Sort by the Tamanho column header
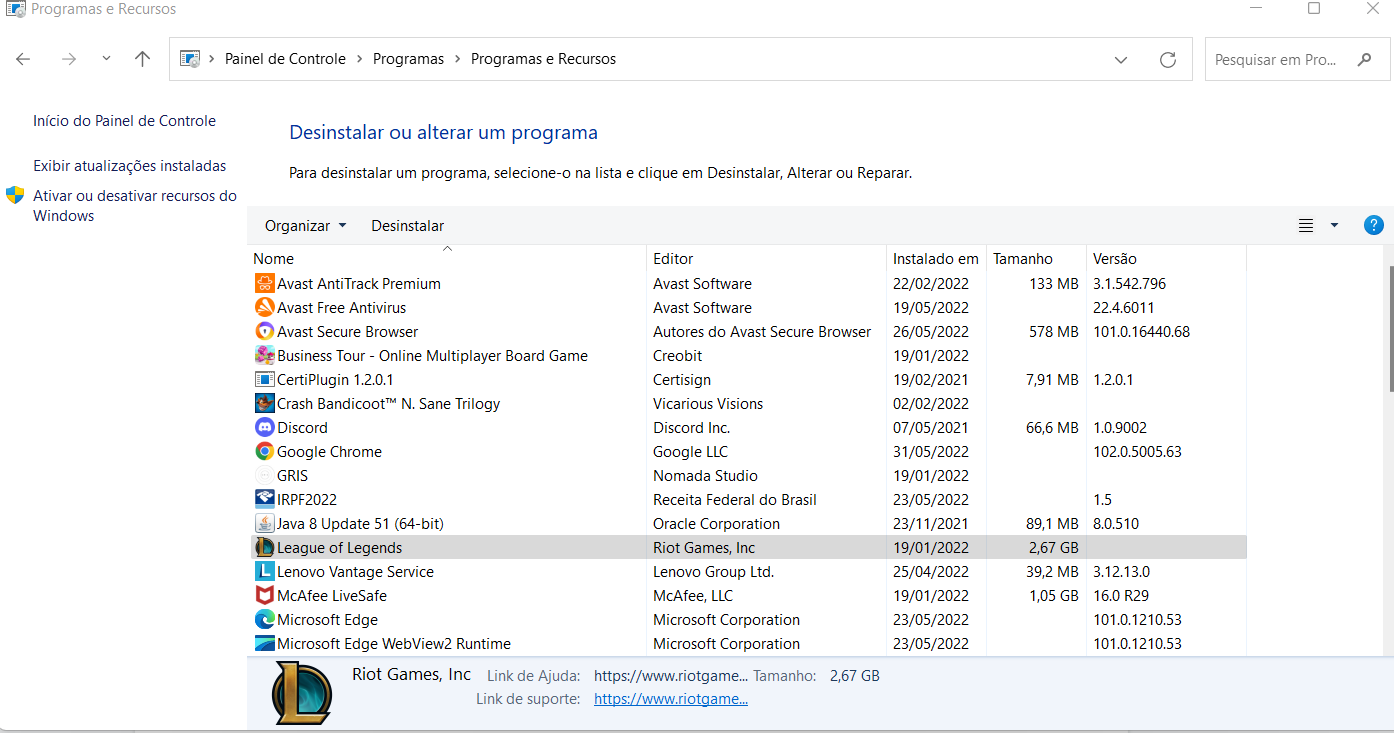The image size is (1394, 733). pyautogui.click(x=1037, y=259)
